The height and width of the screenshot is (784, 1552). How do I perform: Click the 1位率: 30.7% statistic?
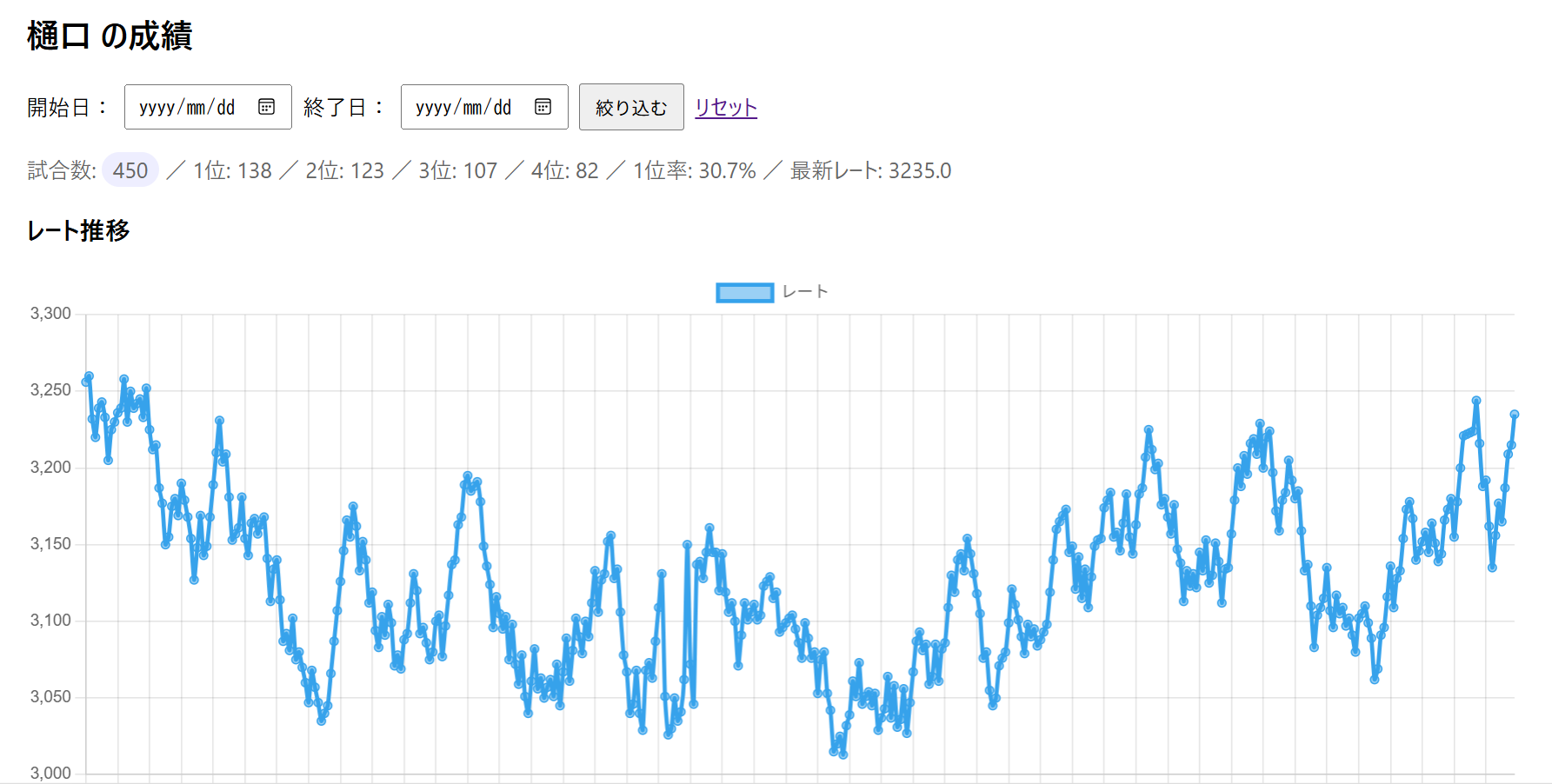694,170
